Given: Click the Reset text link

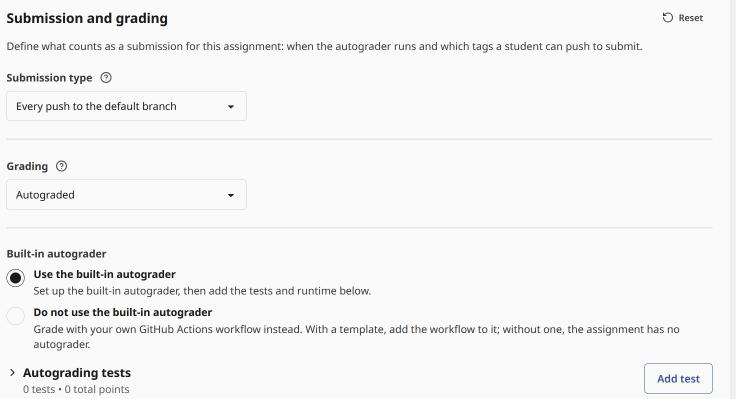Looking at the screenshot, I should point(690,18).
